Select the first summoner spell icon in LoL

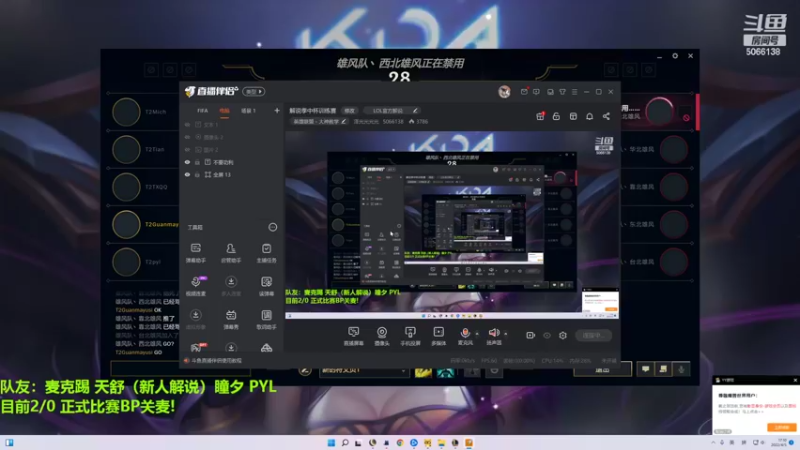[x=423, y=371]
